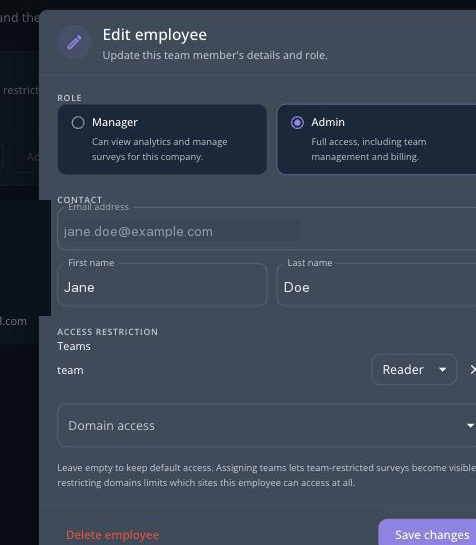The image size is (476, 545).
Task: Click the ACCESS RESTRICTION section heading
Action: pos(107,332)
